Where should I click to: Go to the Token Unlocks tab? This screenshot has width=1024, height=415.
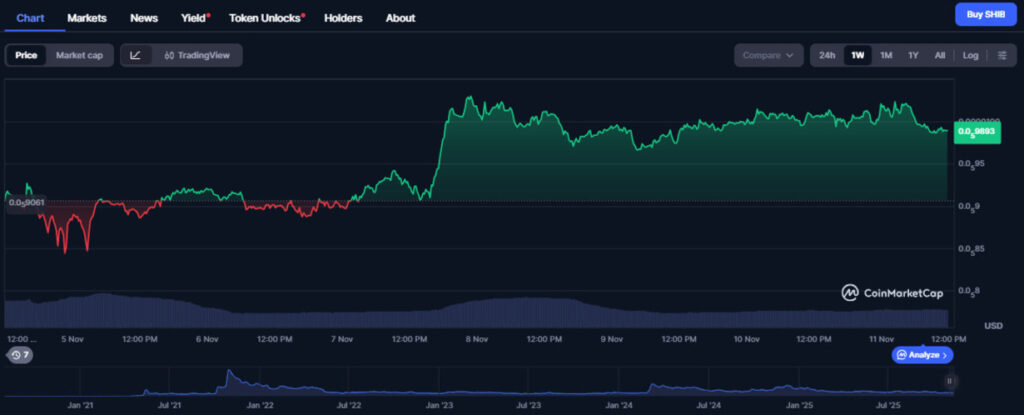(266, 18)
